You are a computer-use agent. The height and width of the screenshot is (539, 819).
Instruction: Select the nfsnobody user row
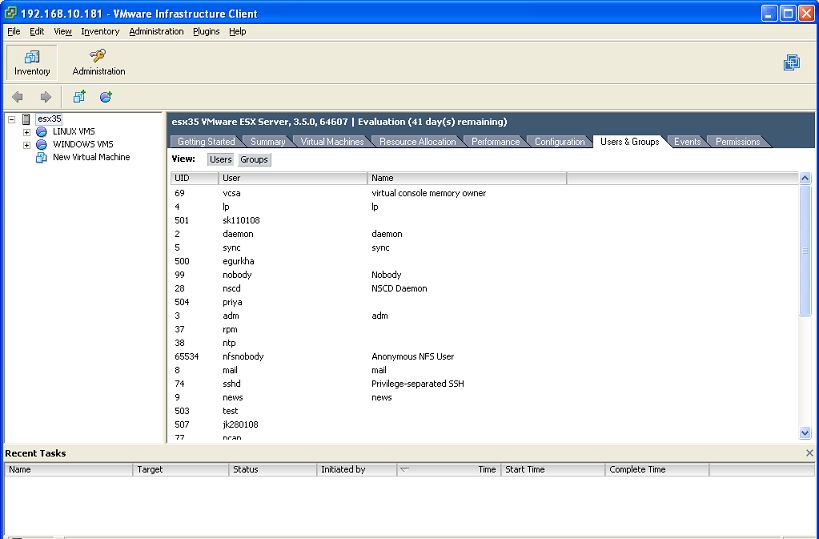point(485,357)
